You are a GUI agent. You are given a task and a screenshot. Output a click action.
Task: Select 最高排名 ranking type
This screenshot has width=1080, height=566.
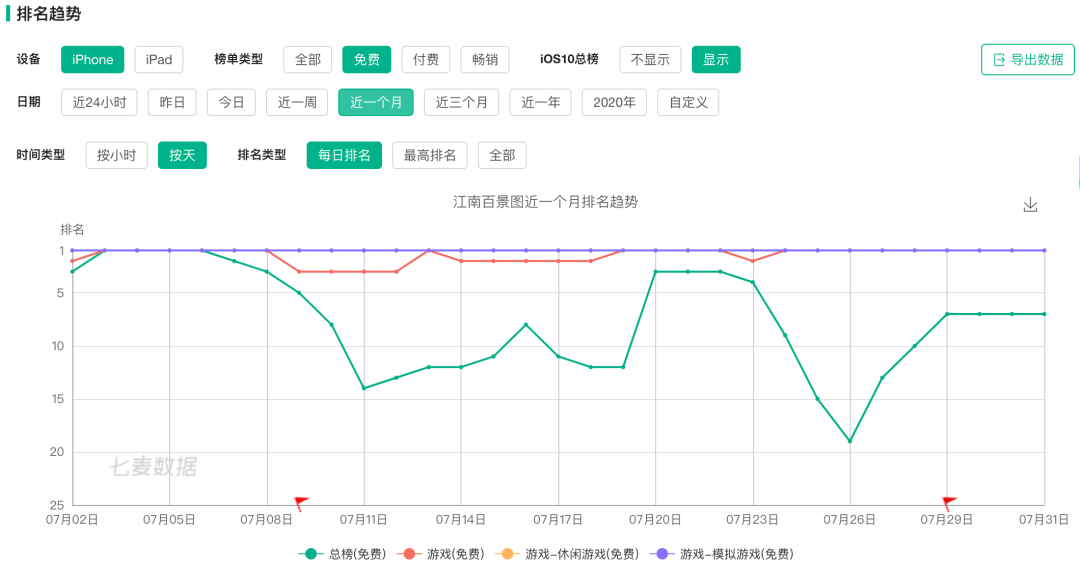pos(430,155)
